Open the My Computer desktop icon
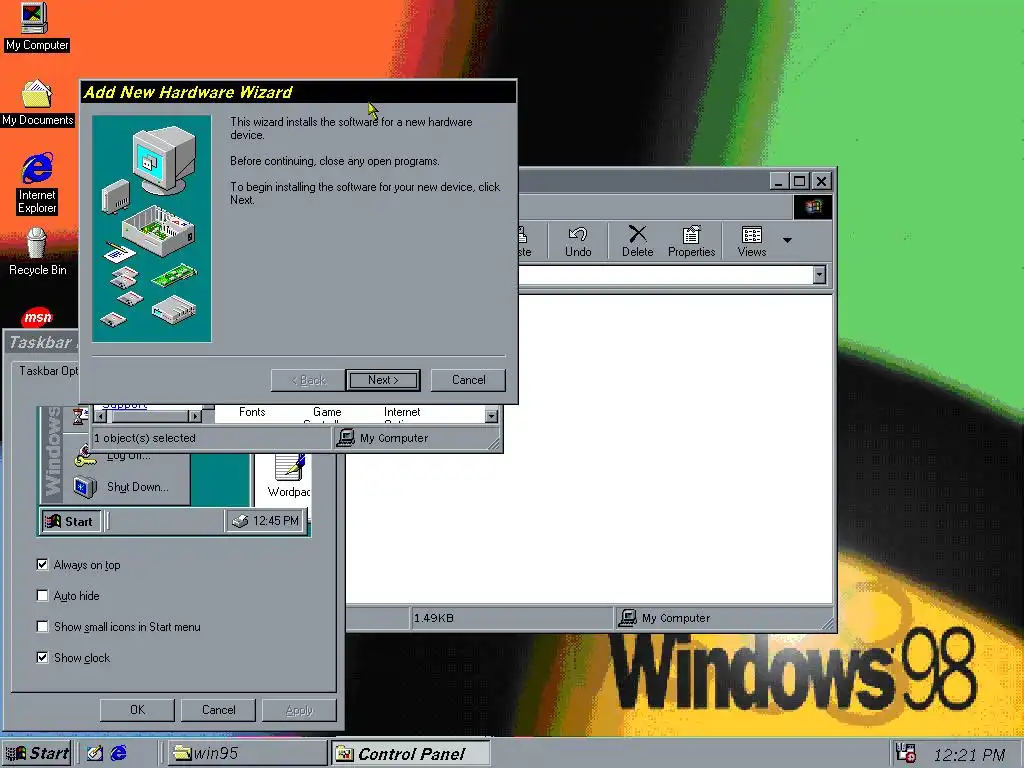 [x=35, y=27]
